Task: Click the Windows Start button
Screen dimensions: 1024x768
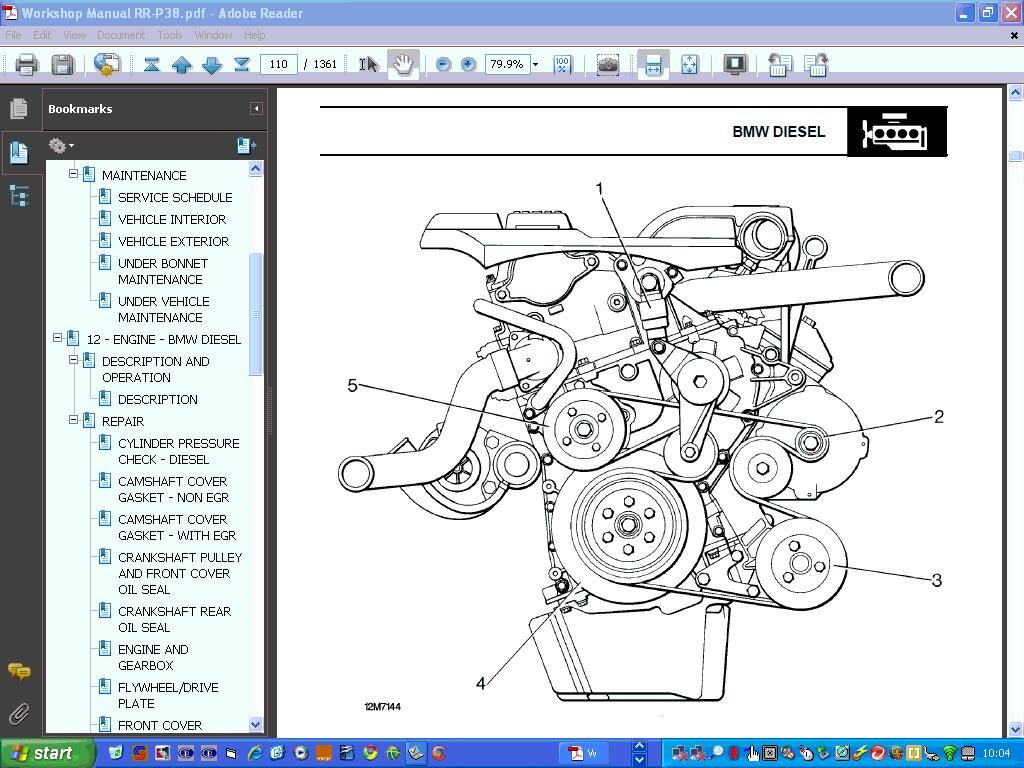Action: click(x=46, y=753)
